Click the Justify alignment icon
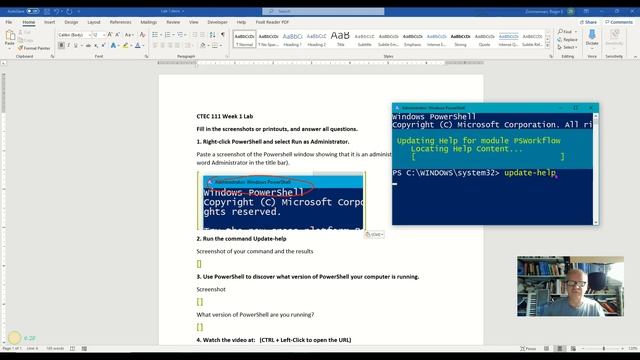Screen dimensions: 640x360 pos(177,45)
